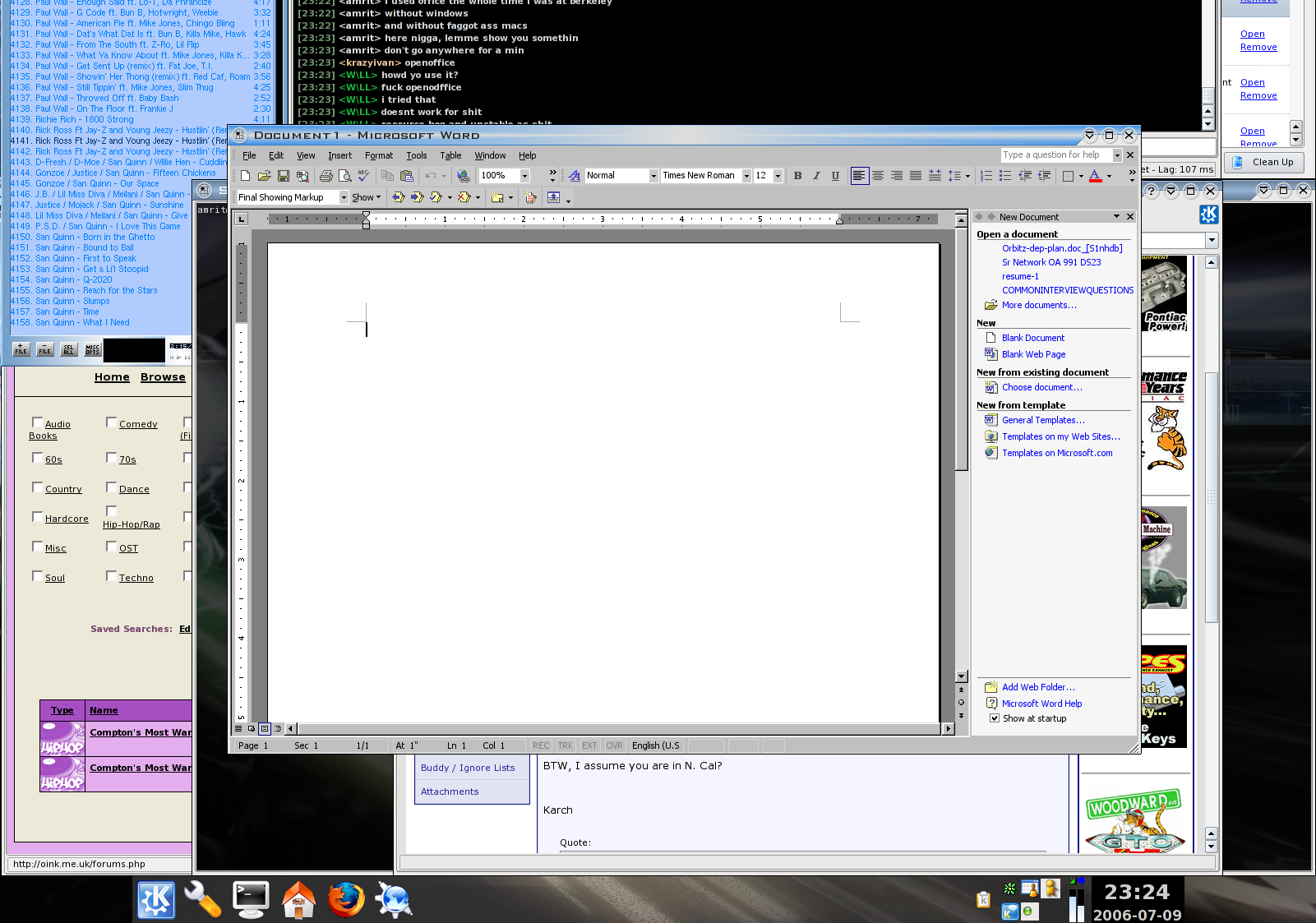The height and width of the screenshot is (923, 1316).
Task: Increase paragraph indent
Action: click(x=1044, y=176)
